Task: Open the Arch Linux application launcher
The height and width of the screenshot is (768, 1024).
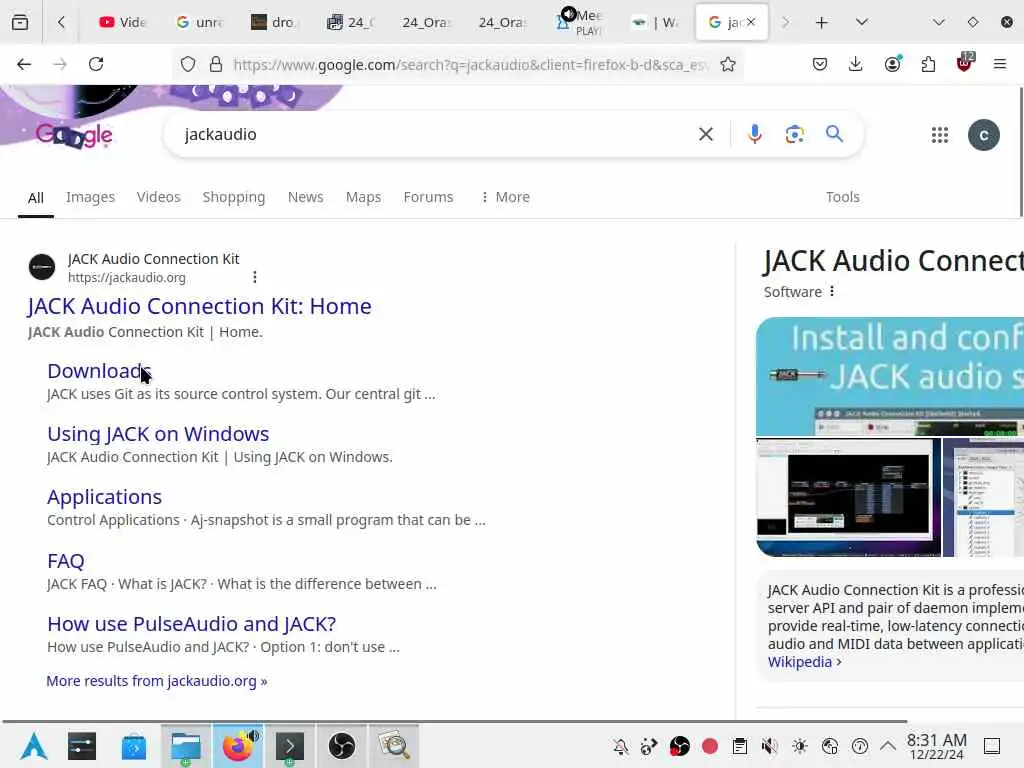Action: pos(33,746)
